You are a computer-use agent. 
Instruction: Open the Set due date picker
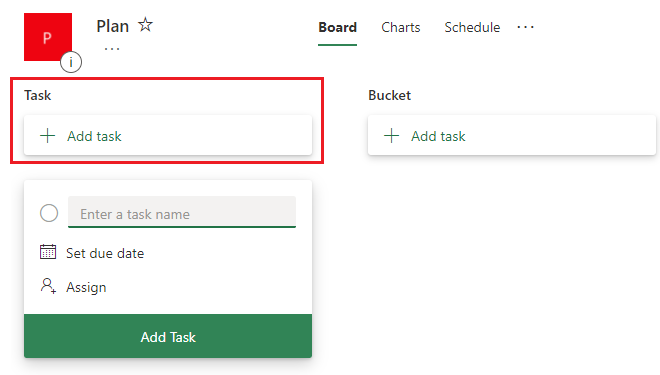click(105, 253)
